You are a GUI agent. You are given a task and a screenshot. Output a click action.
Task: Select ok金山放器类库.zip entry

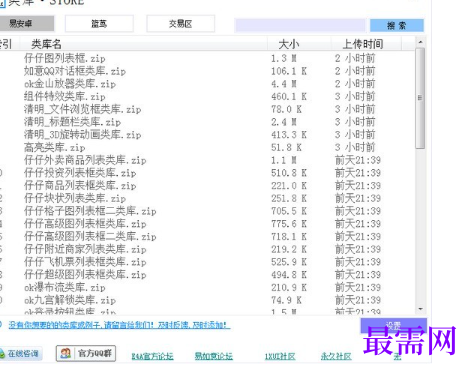(x=70, y=84)
